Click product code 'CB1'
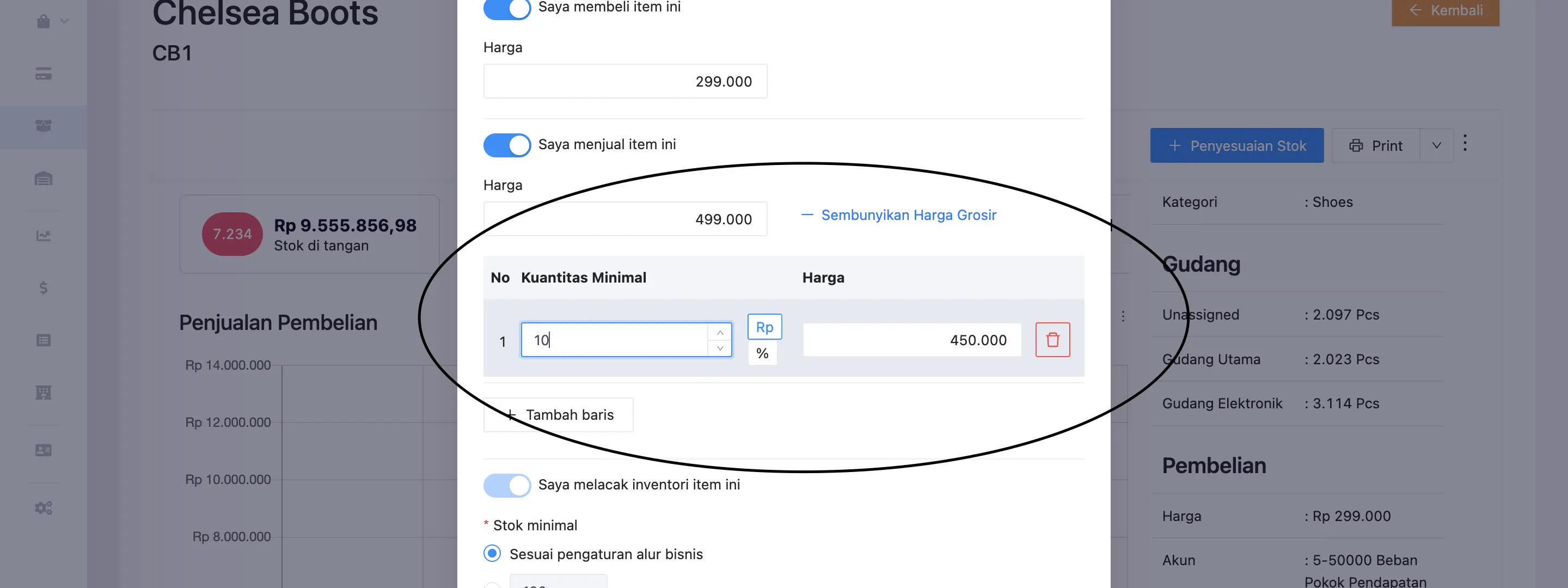The width and height of the screenshot is (1568, 588). [x=172, y=53]
